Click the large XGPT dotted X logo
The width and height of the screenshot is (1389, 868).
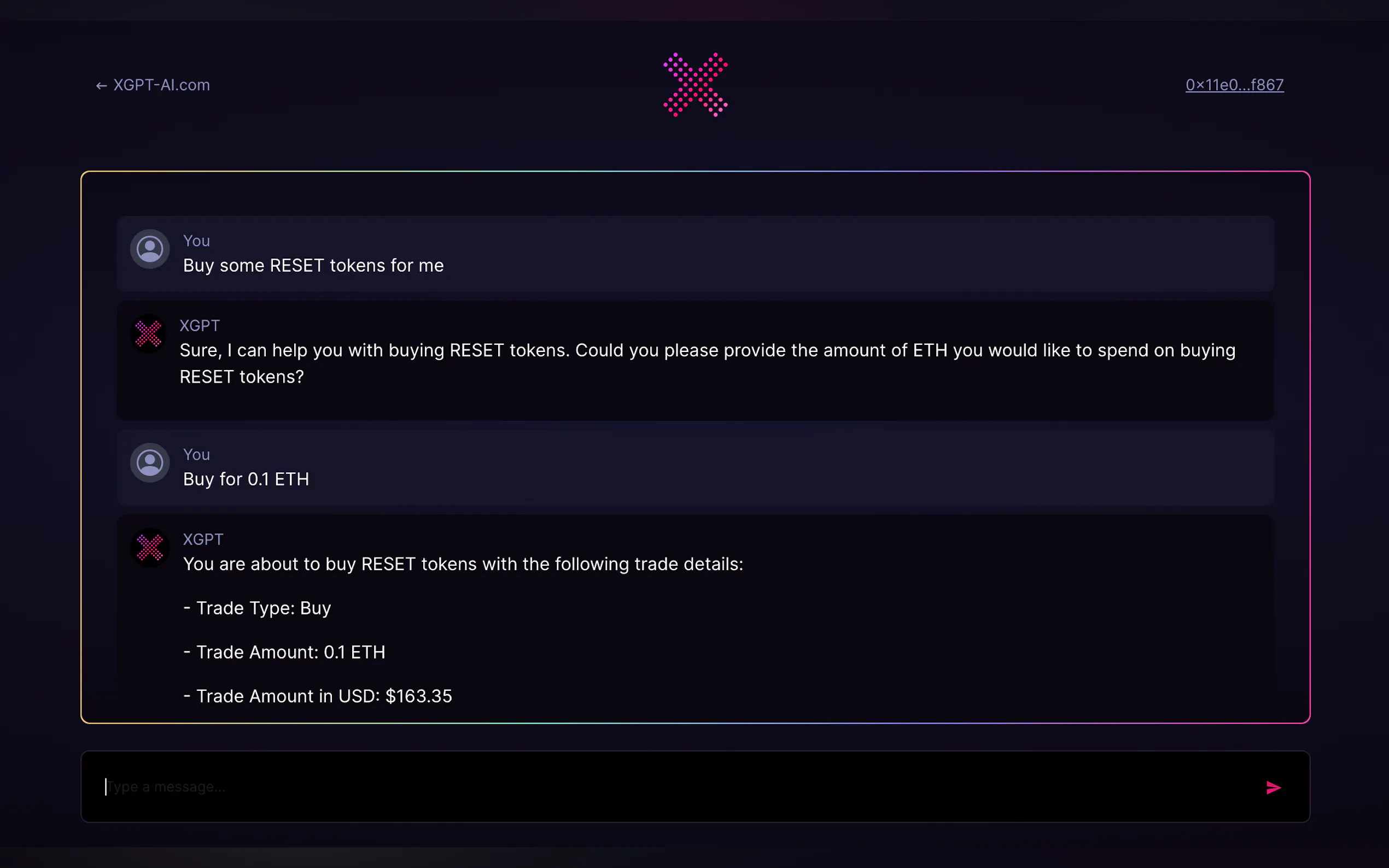[x=696, y=85]
